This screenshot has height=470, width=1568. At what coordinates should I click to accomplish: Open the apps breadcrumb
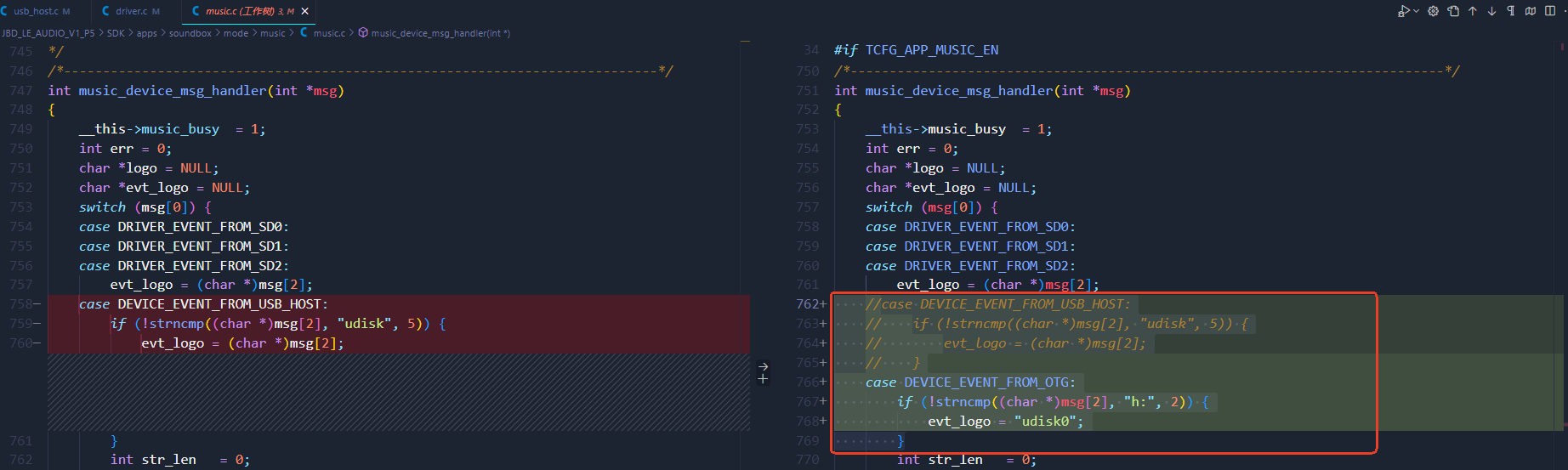147,33
